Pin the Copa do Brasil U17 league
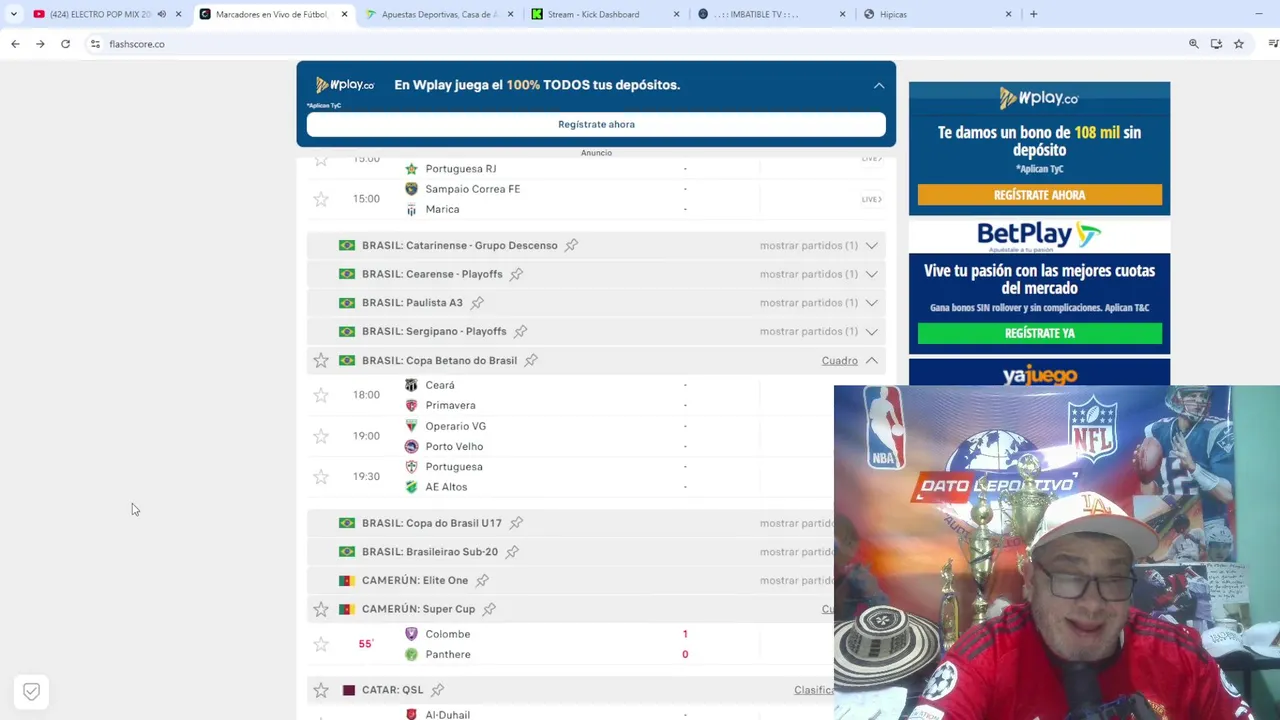 [x=516, y=523]
